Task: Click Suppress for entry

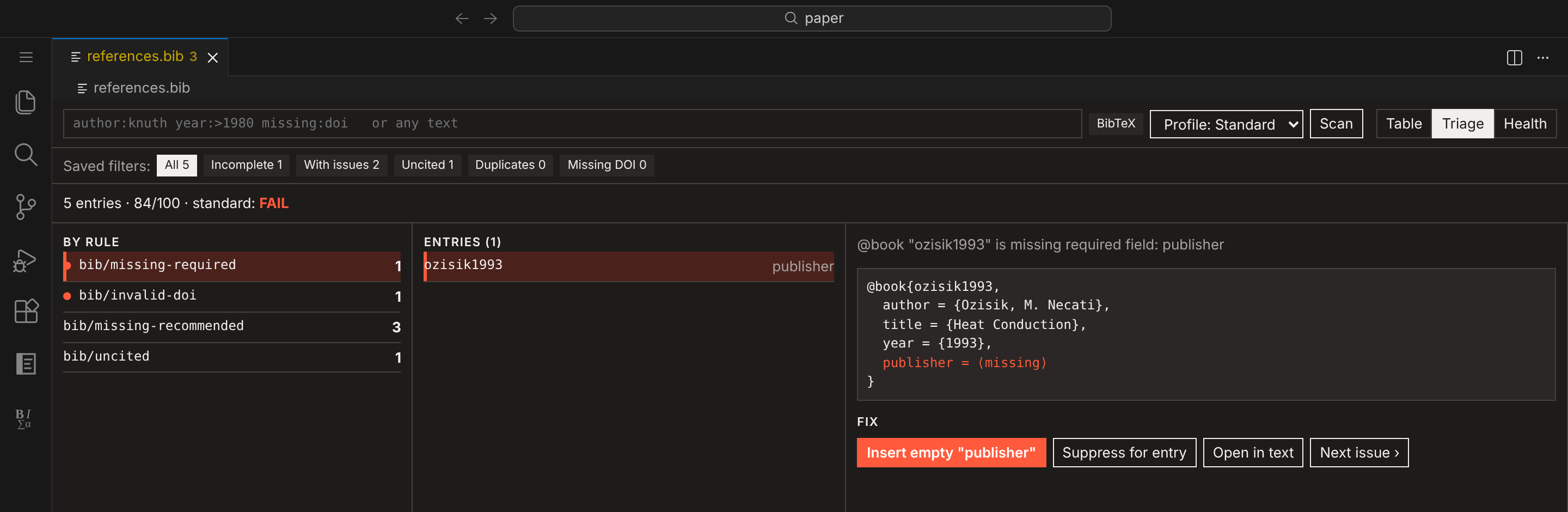Action: 1124,452
